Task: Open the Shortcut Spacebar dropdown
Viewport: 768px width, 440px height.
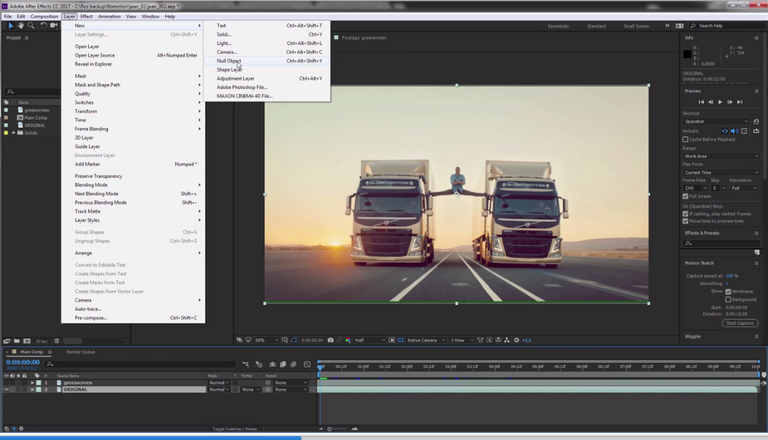Action: 716,122
